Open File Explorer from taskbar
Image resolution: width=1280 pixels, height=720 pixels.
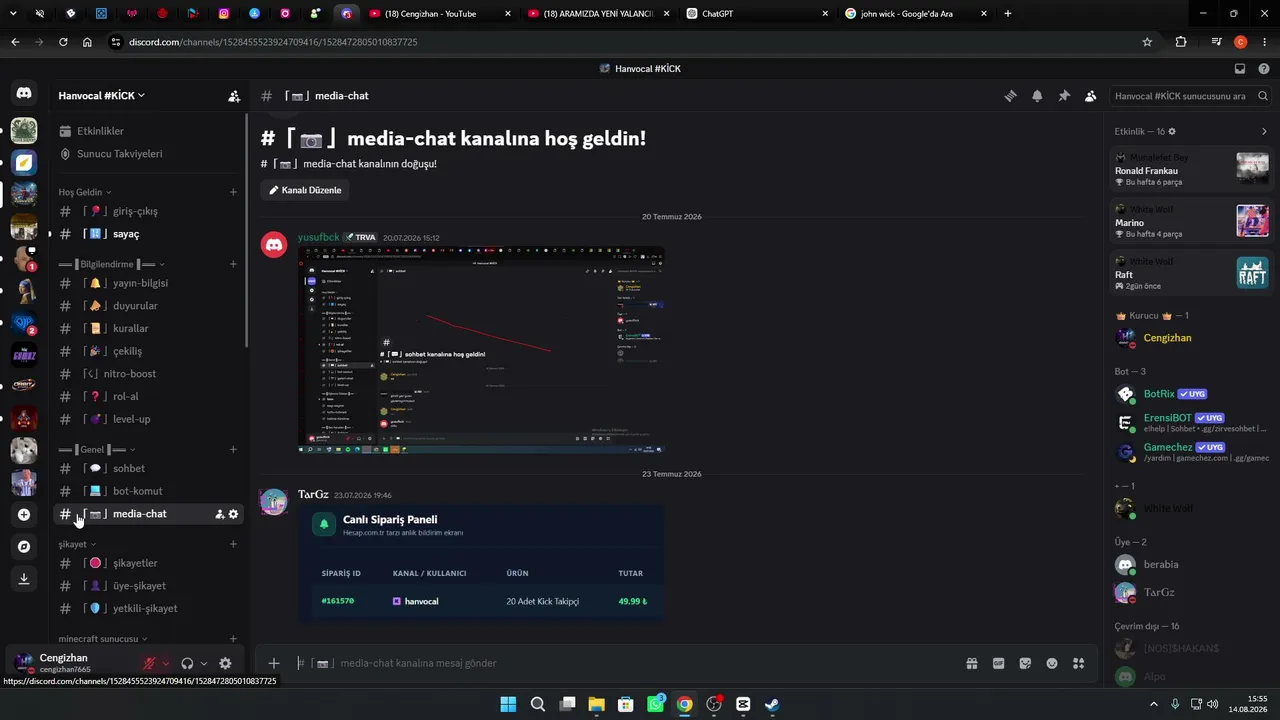click(596, 704)
